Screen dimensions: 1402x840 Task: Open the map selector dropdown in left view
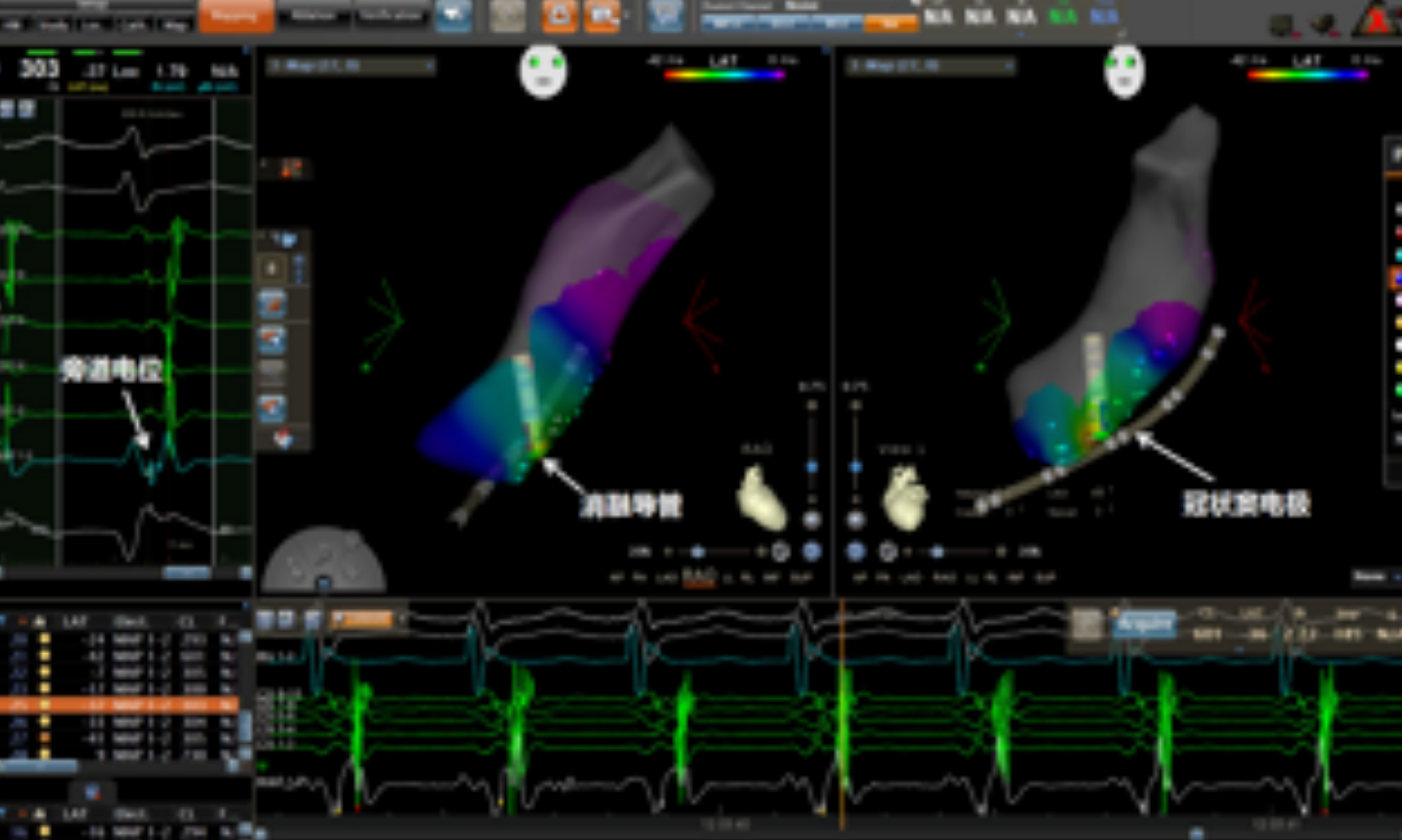350,66
